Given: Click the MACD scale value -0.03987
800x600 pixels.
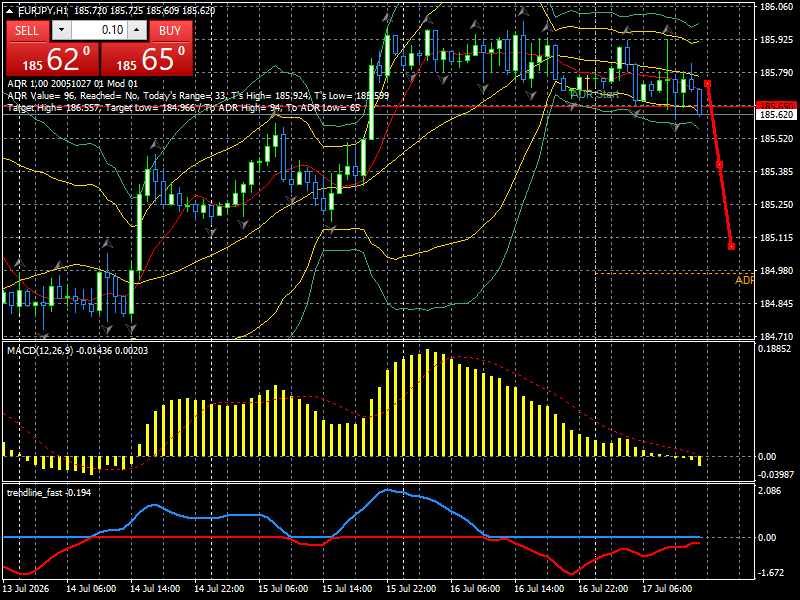Looking at the screenshot, I should pyautogui.click(x=776, y=474).
